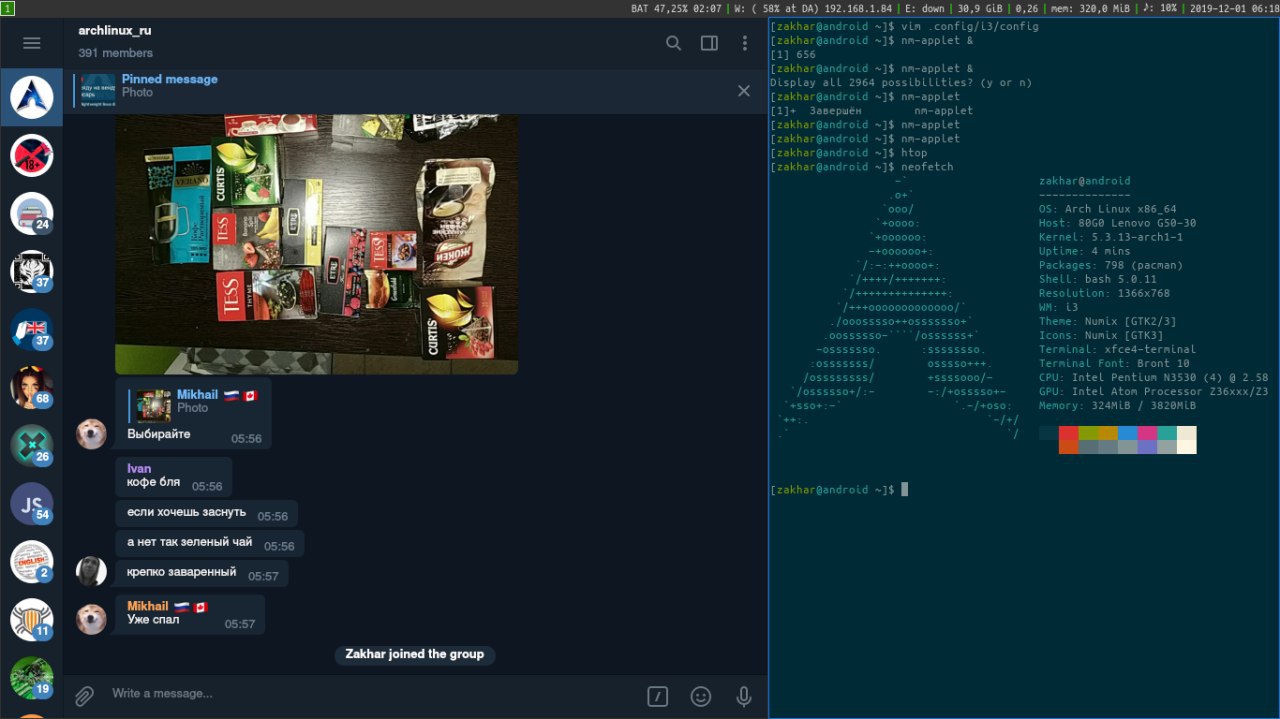Switch to i3 workspace 1

coord(7,8)
